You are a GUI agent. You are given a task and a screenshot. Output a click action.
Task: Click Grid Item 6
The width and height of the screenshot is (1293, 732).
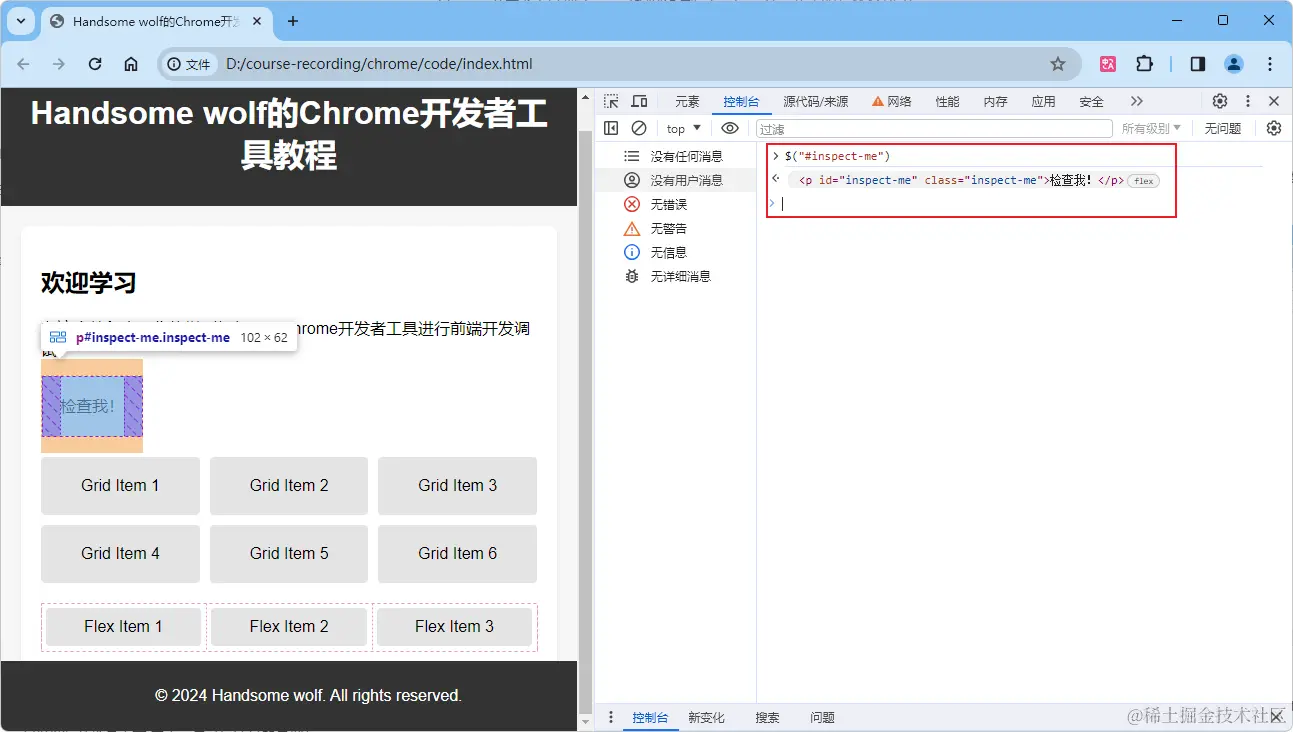[x=457, y=553]
